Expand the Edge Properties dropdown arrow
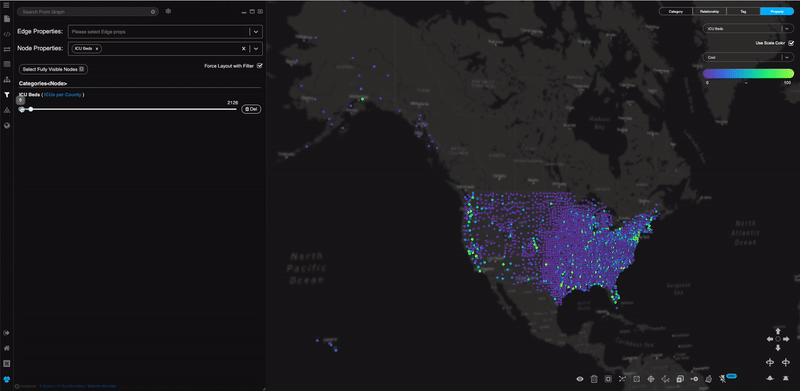The image size is (800, 391). click(x=256, y=32)
